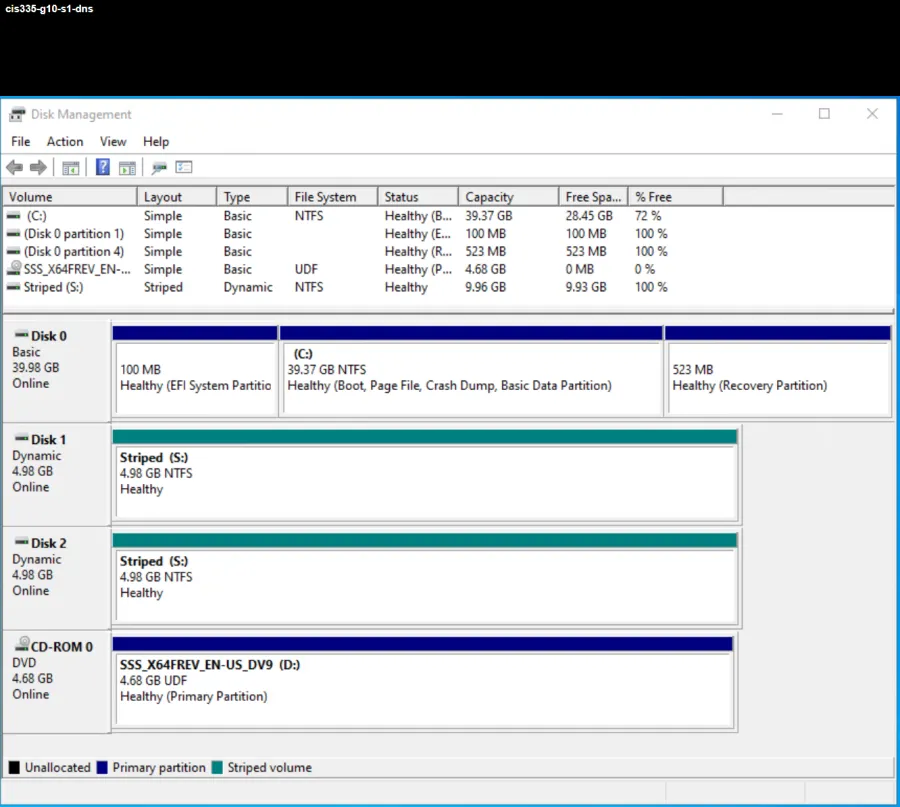Image resolution: width=900 pixels, height=807 pixels.
Task: Click the 28.45 GB free space cell
Action: [589, 216]
